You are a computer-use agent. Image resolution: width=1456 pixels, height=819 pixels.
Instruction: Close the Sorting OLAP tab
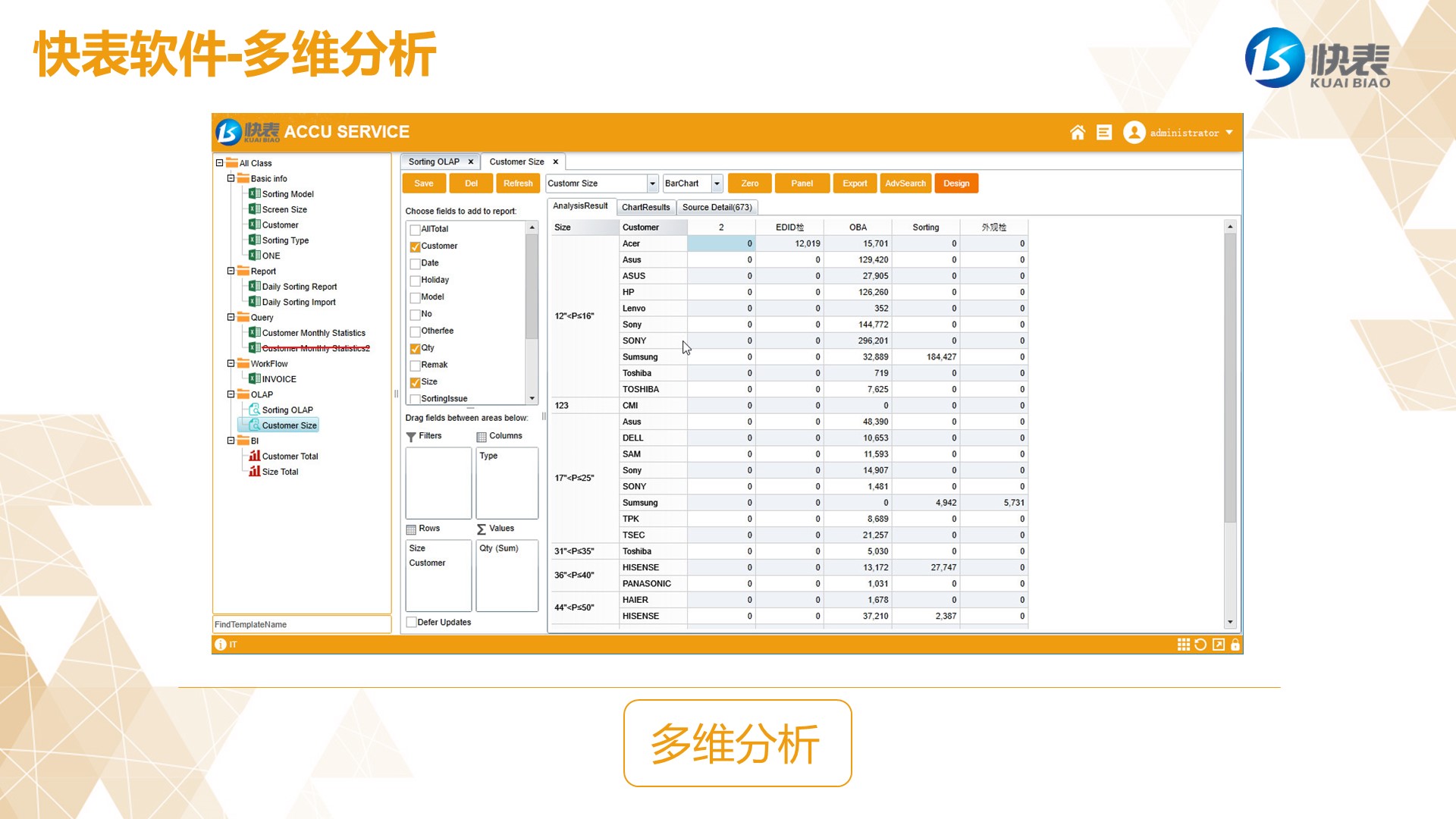coord(471,162)
